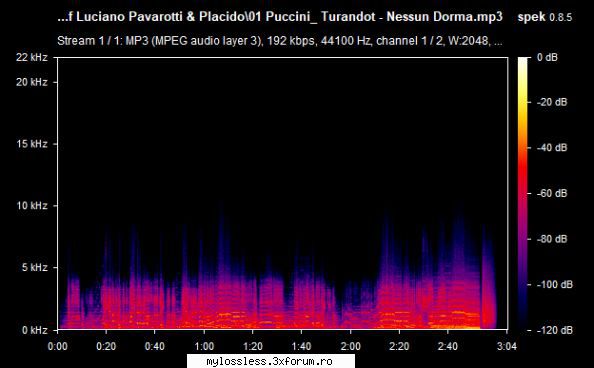Click the 'spek' application name label
594x368 pixels.
tap(531, 17)
